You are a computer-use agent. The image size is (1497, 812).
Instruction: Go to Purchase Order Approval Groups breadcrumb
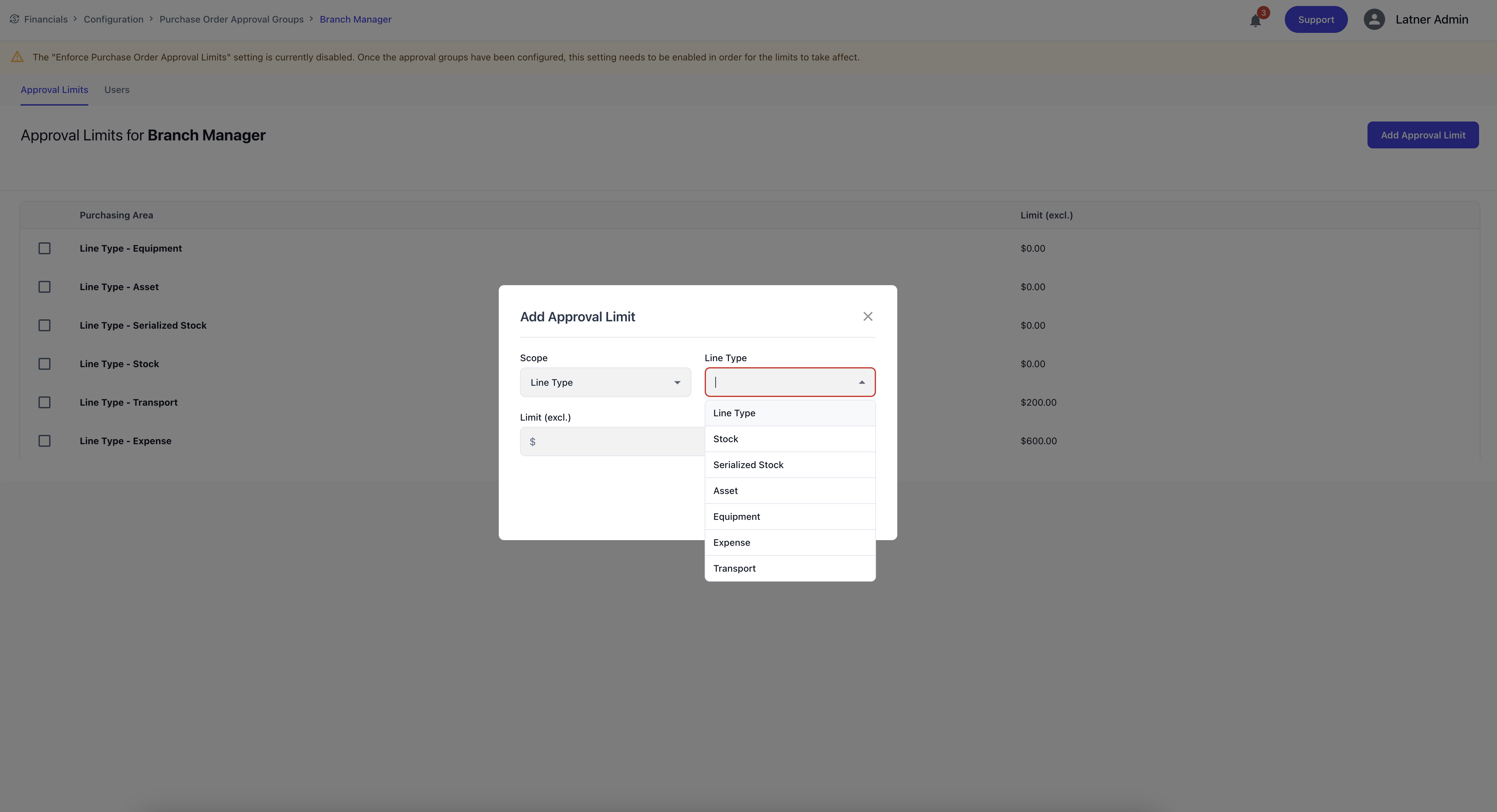pyautogui.click(x=231, y=19)
